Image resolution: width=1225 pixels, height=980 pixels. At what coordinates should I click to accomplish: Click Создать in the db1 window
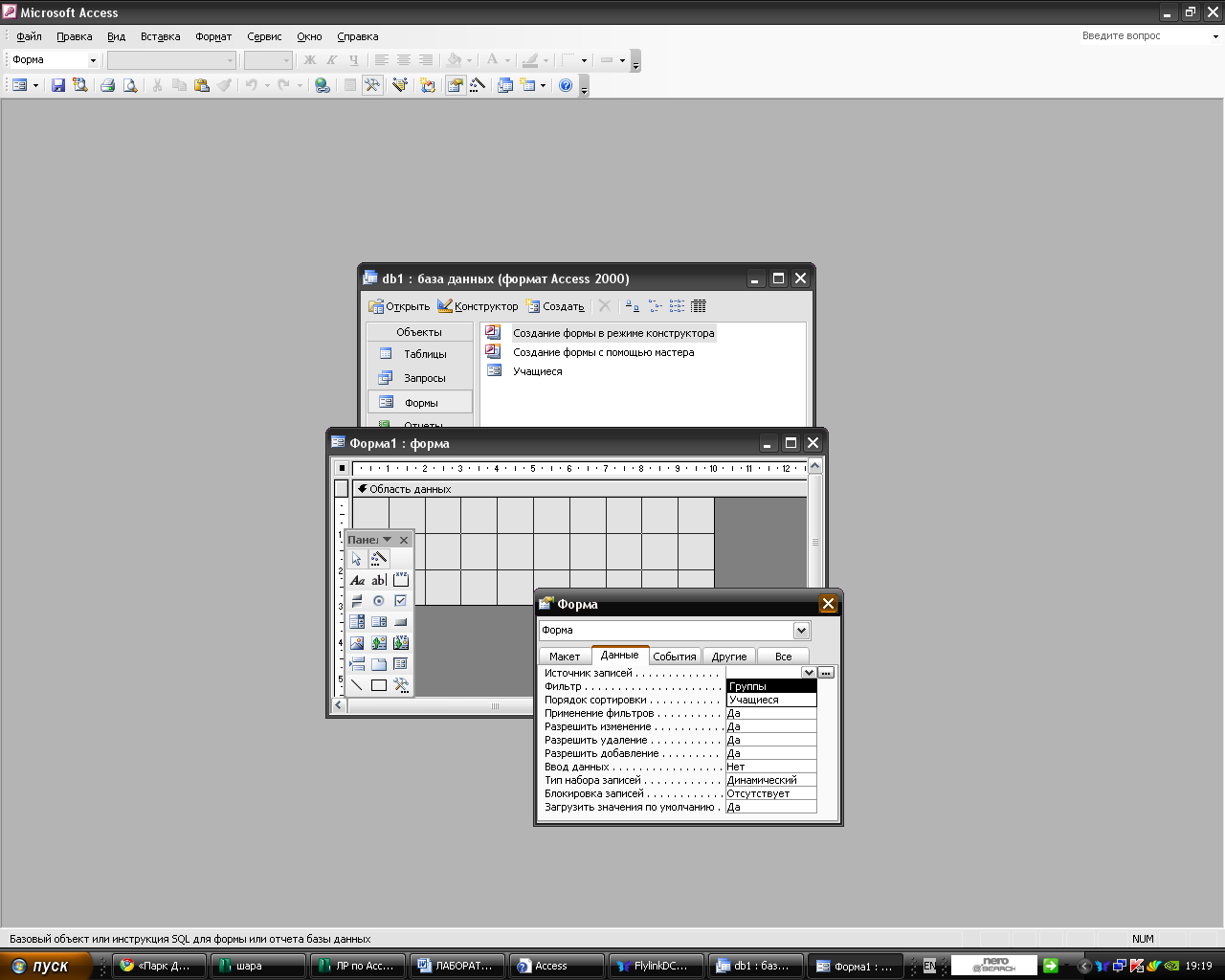(x=555, y=306)
